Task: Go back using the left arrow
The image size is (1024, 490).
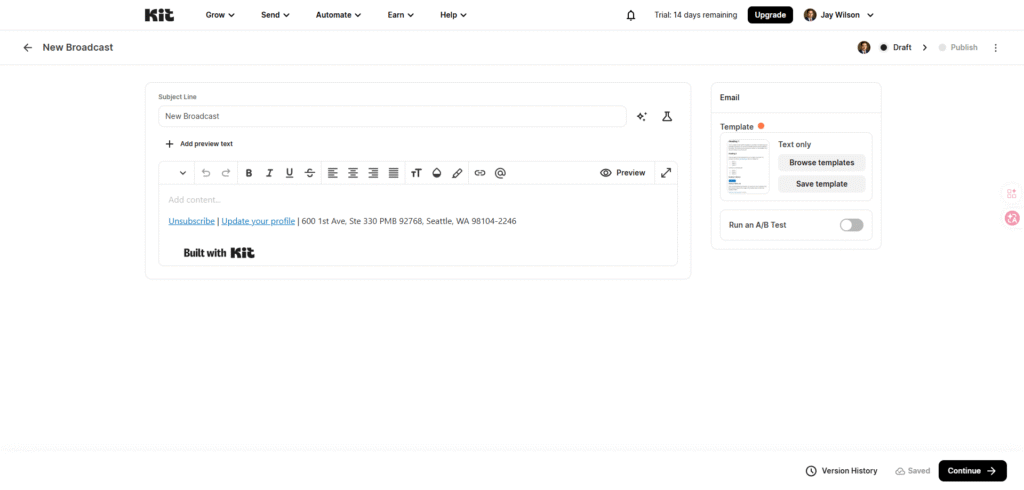Action: [27, 48]
